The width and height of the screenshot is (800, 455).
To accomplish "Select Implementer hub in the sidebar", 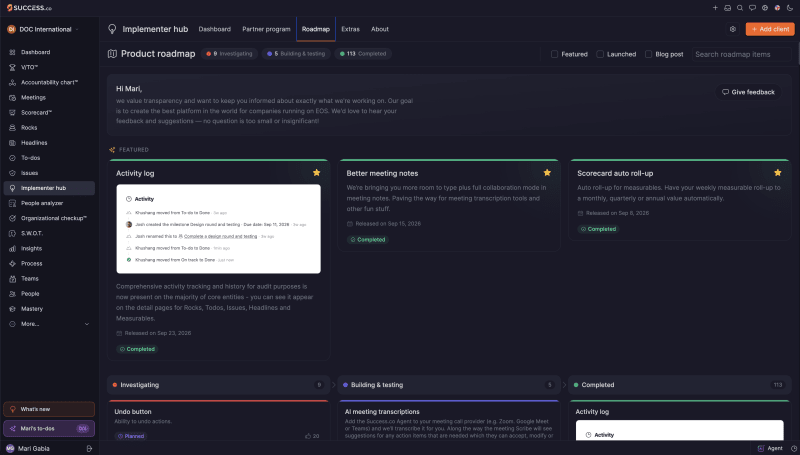I will pos(49,188).
